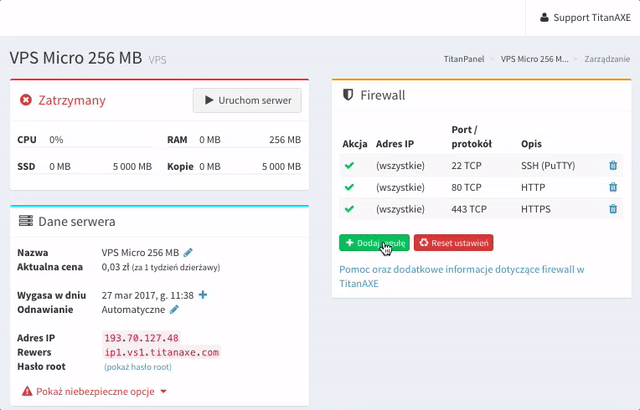Delete the HTTP 80 TCP firewall rule
Image resolution: width=640 pixels, height=410 pixels.
[613, 187]
